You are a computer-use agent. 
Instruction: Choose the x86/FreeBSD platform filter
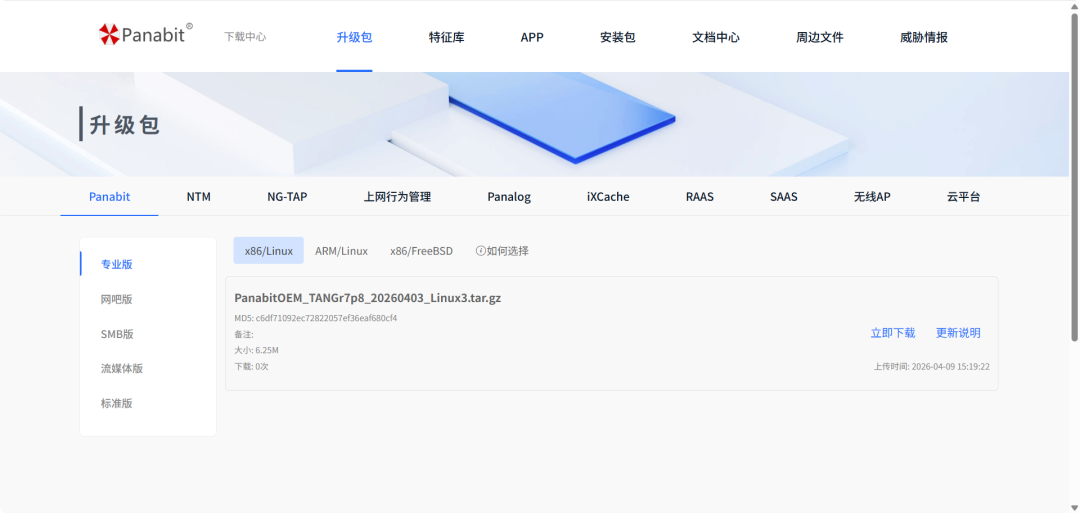click(422, 251)
